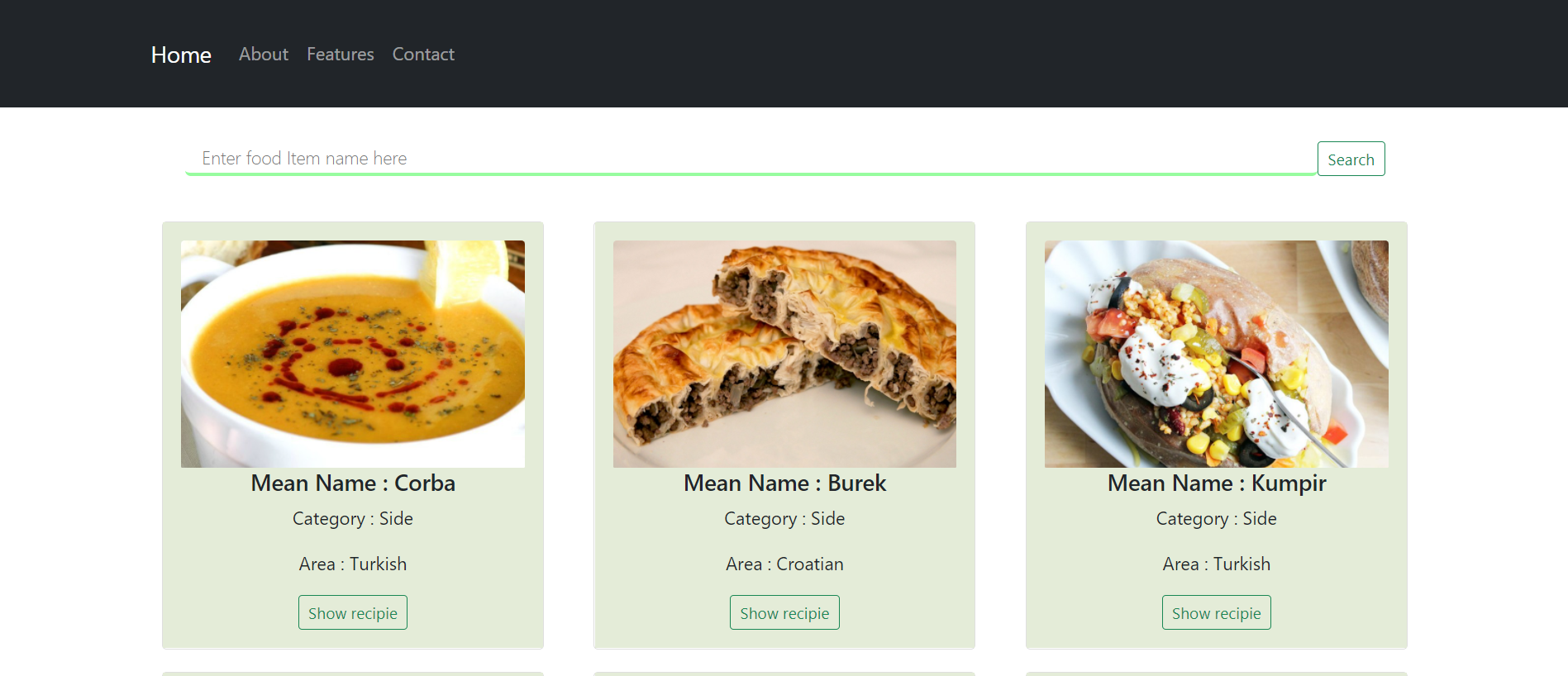Go to the About page
This screenshot has width=1568, height=676.
click(264, 55)
